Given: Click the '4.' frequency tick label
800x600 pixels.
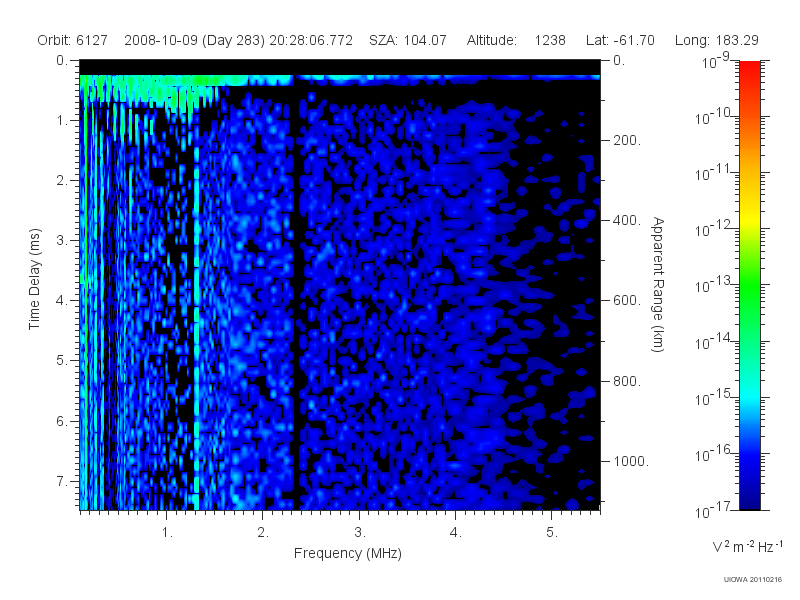Looking at the screenshot, I should [x=456, y=533].
